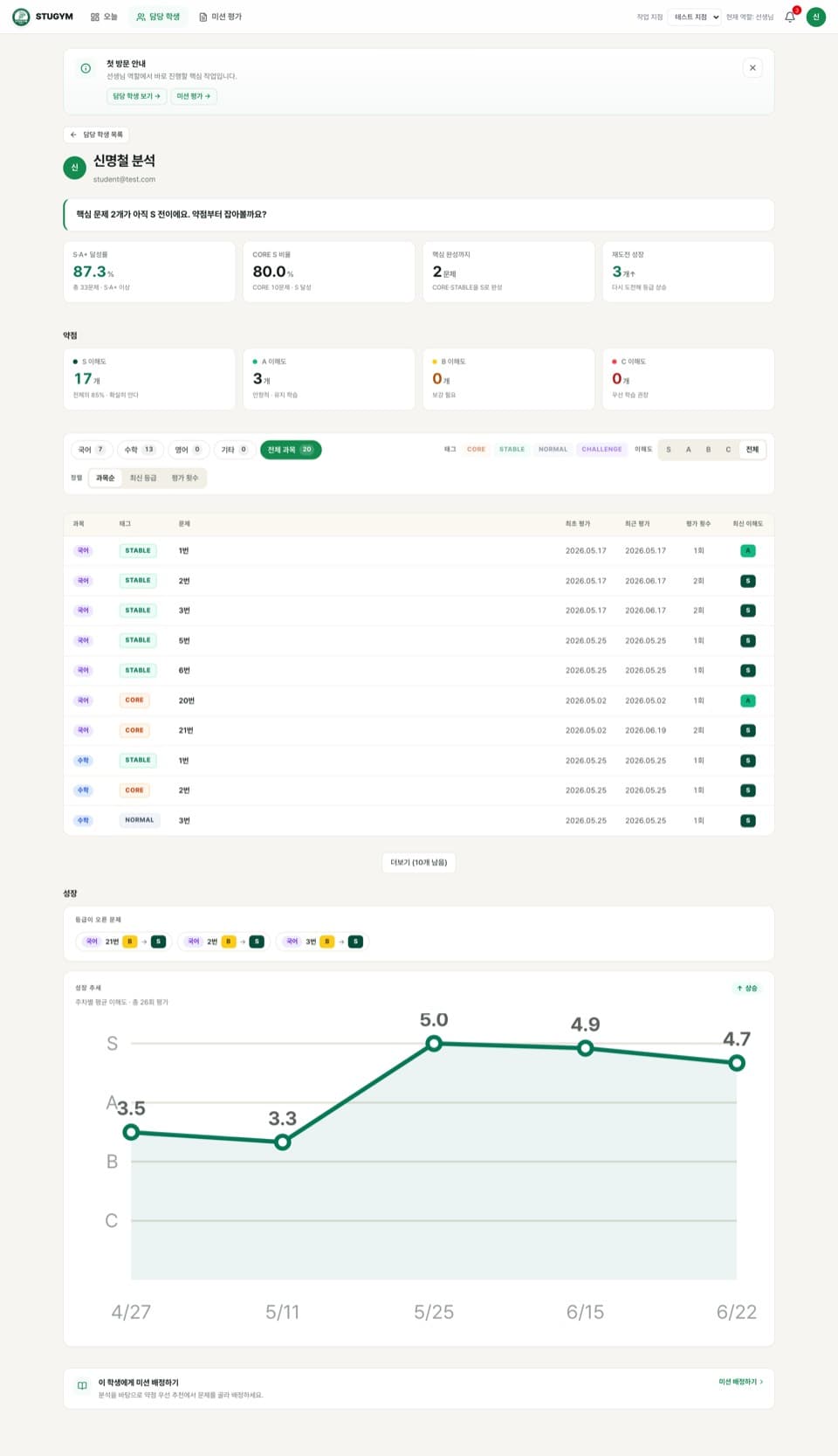Click the 신 student avatar circle
The image size is (838, 1456).
74,168
